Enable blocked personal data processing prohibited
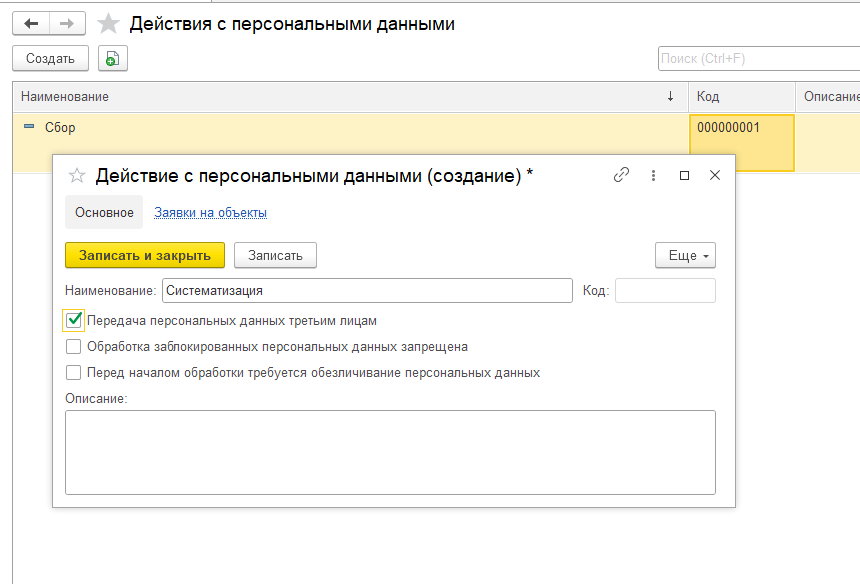This screenshot has height=584, width=860. (x=73, y=347)
